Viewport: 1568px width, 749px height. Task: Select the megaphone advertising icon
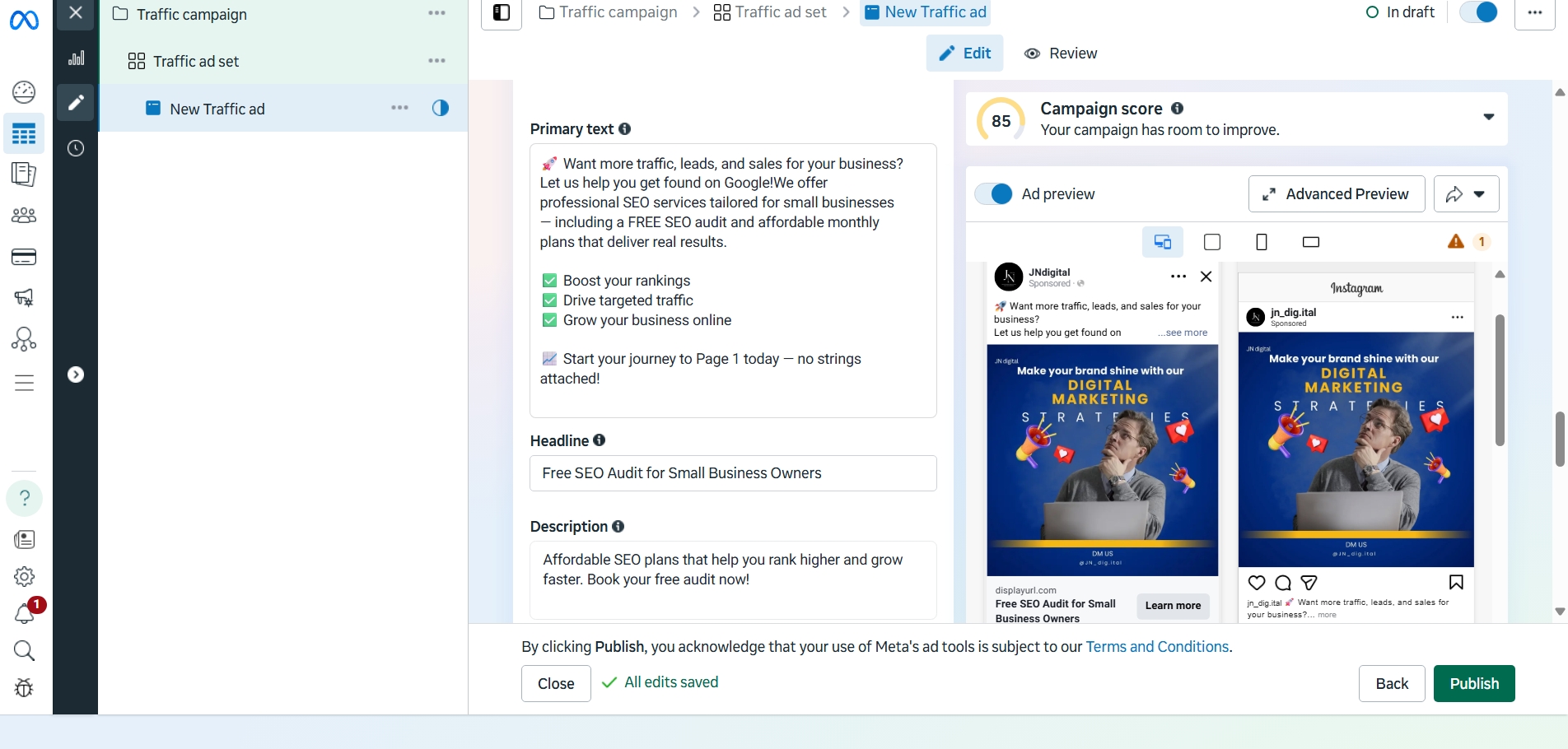(23, 297)
